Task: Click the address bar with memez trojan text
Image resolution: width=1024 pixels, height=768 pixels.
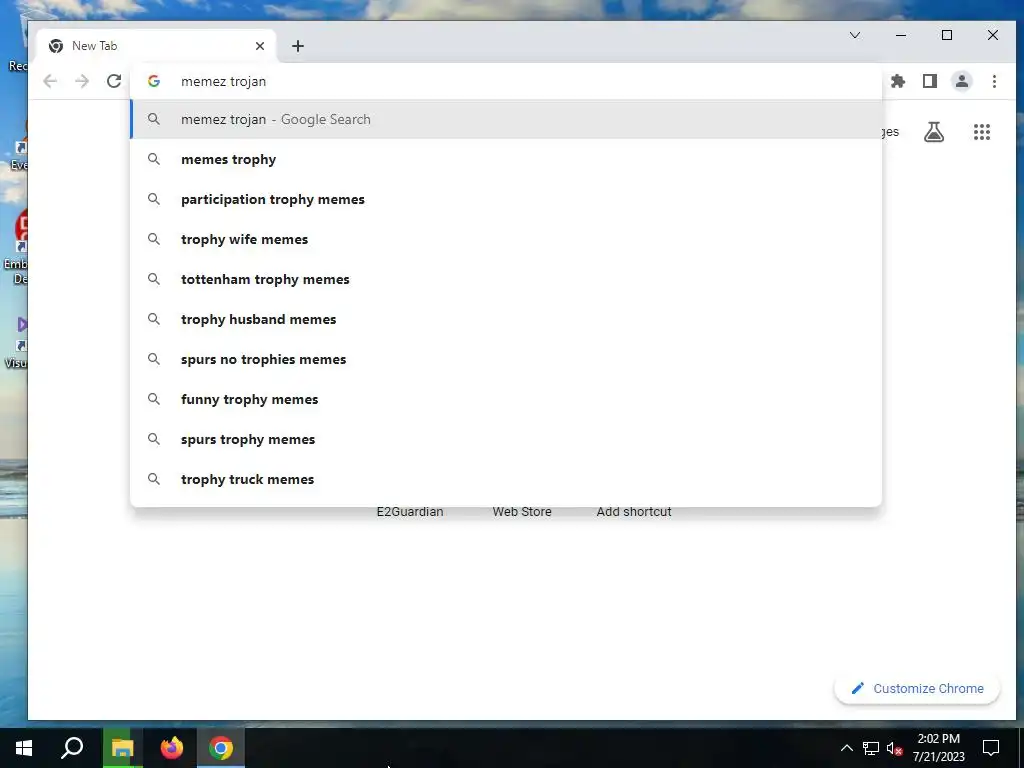Action: (x=503, y=82)
